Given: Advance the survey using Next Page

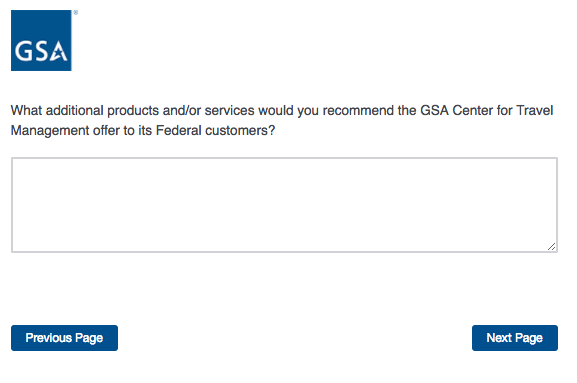Looking at the screenshot, I should [x=514, y=338].
